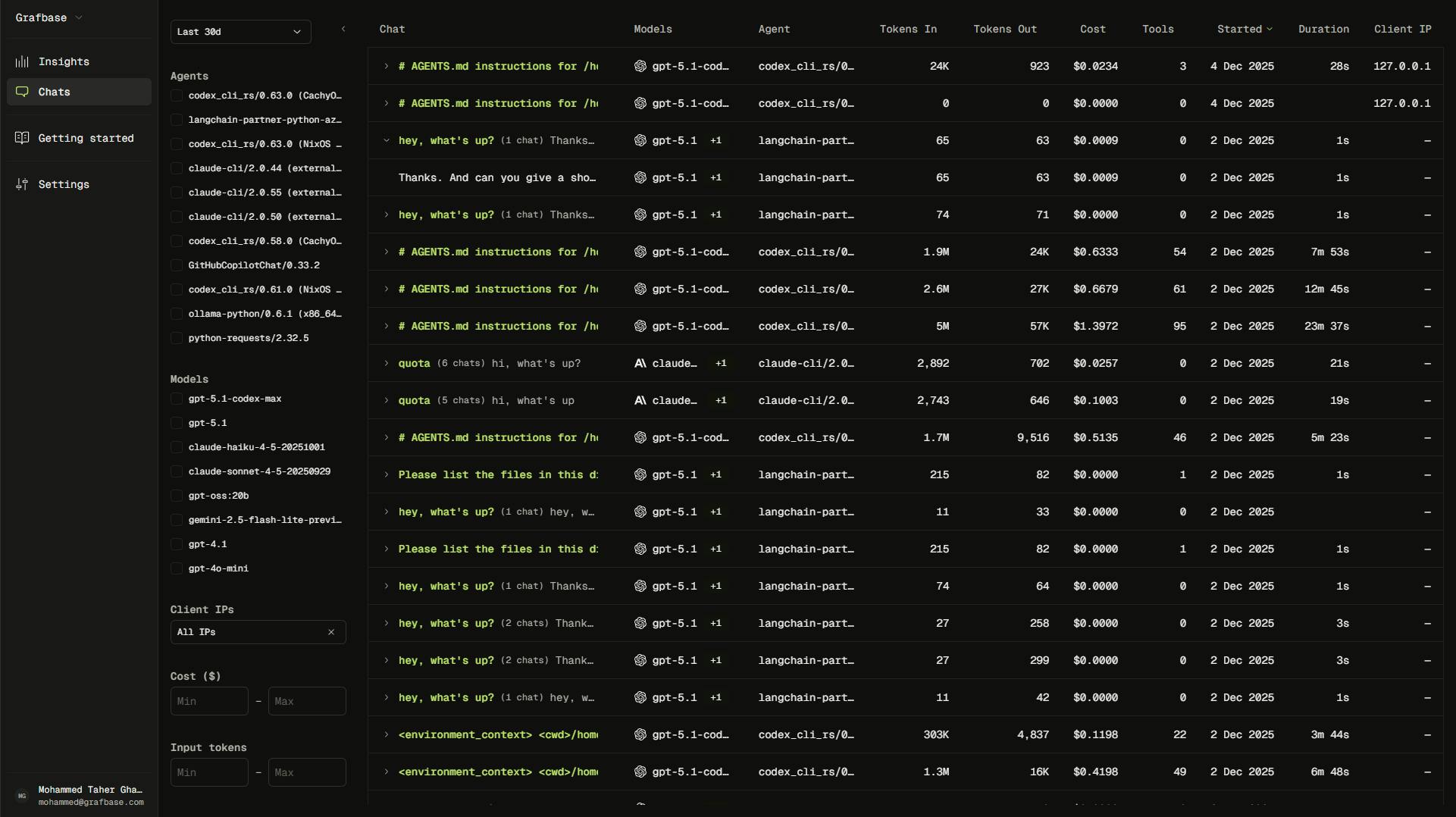
Task: Expand the quota (5 chats) row
Action: 387,400
